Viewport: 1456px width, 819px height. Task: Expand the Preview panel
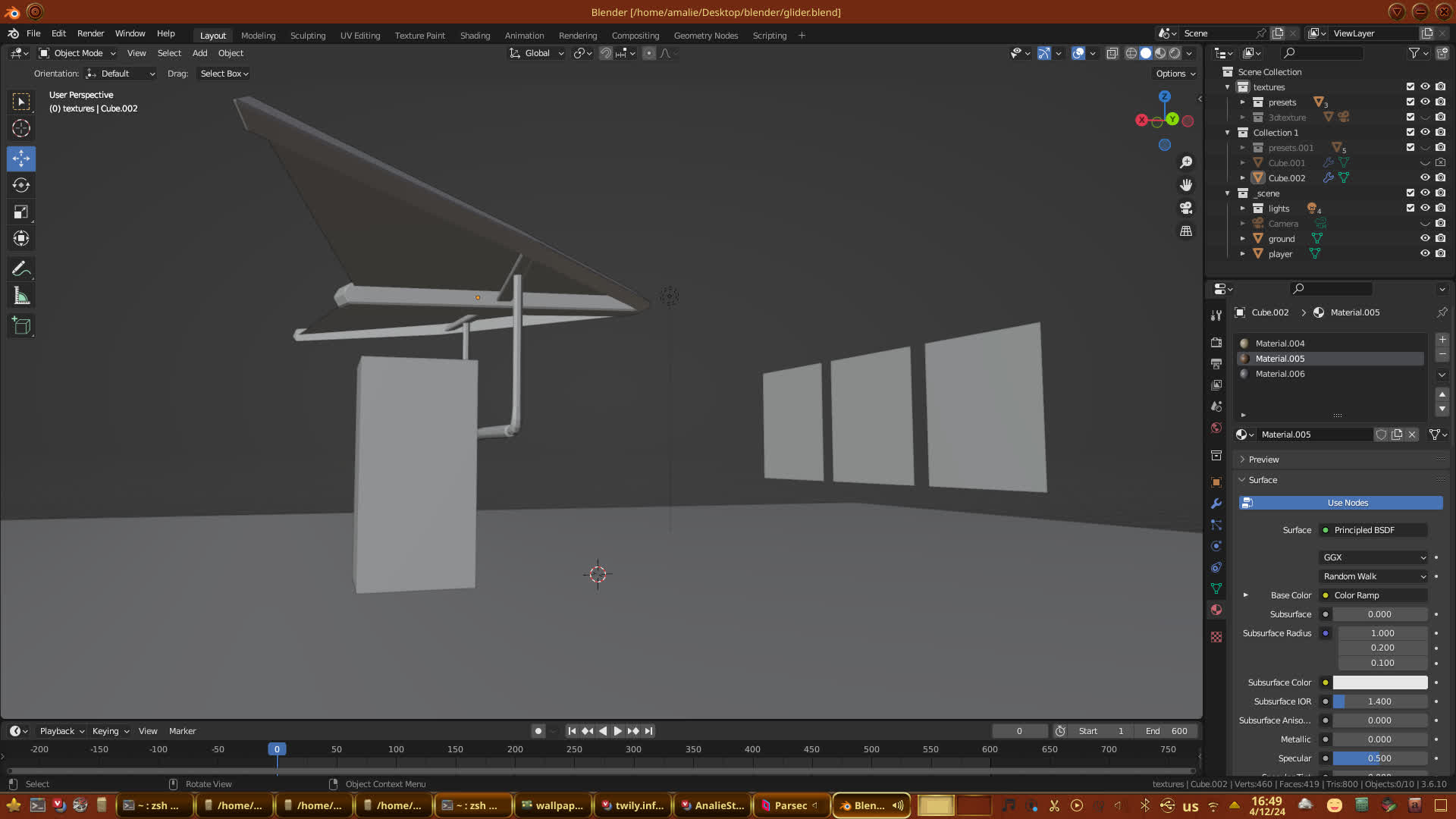tap(1263, 460)
